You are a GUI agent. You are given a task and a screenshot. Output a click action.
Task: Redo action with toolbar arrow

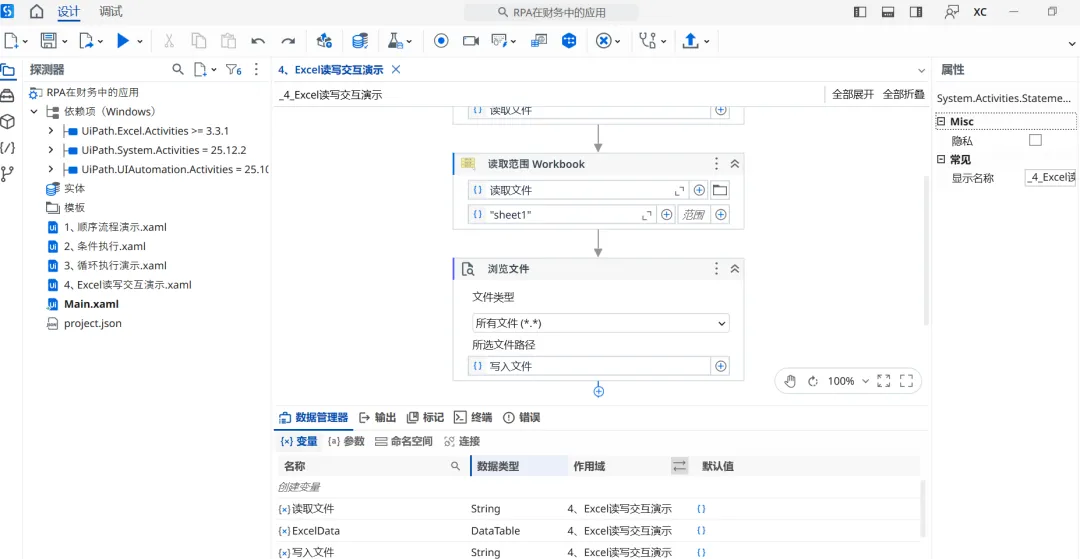288,41
